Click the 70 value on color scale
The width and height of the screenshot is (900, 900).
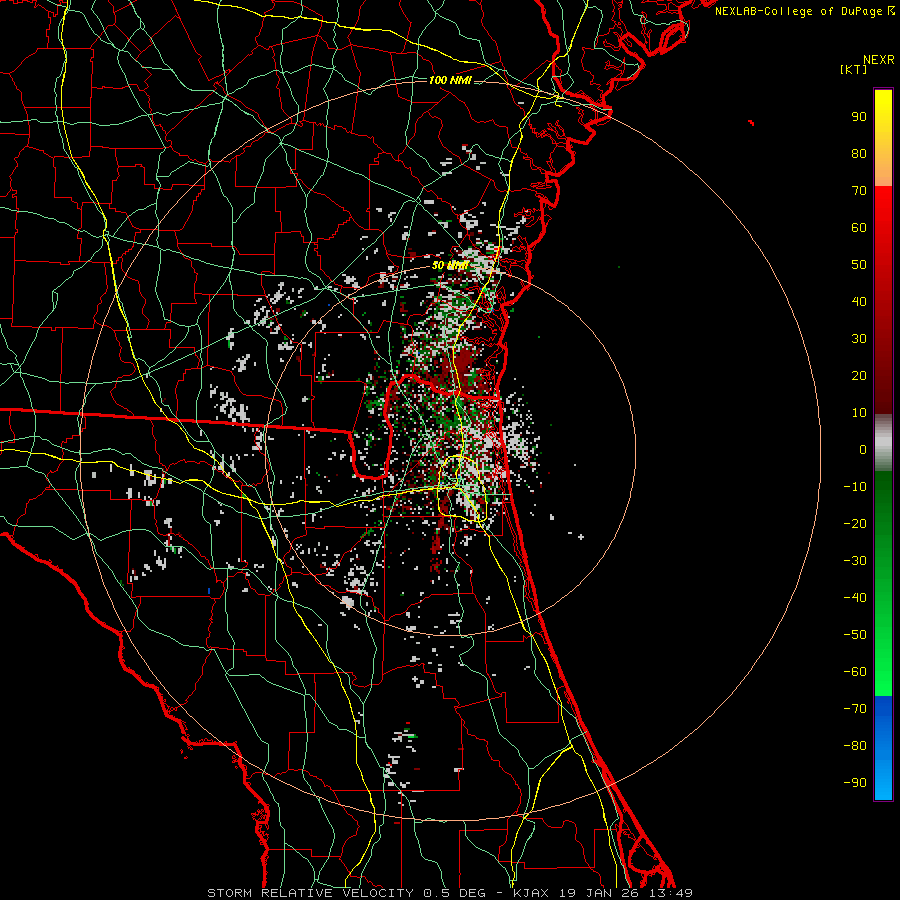pos(859,191)
